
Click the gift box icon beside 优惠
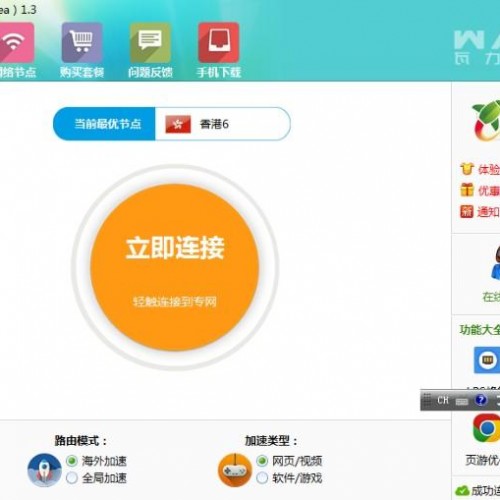click(467, 190)
